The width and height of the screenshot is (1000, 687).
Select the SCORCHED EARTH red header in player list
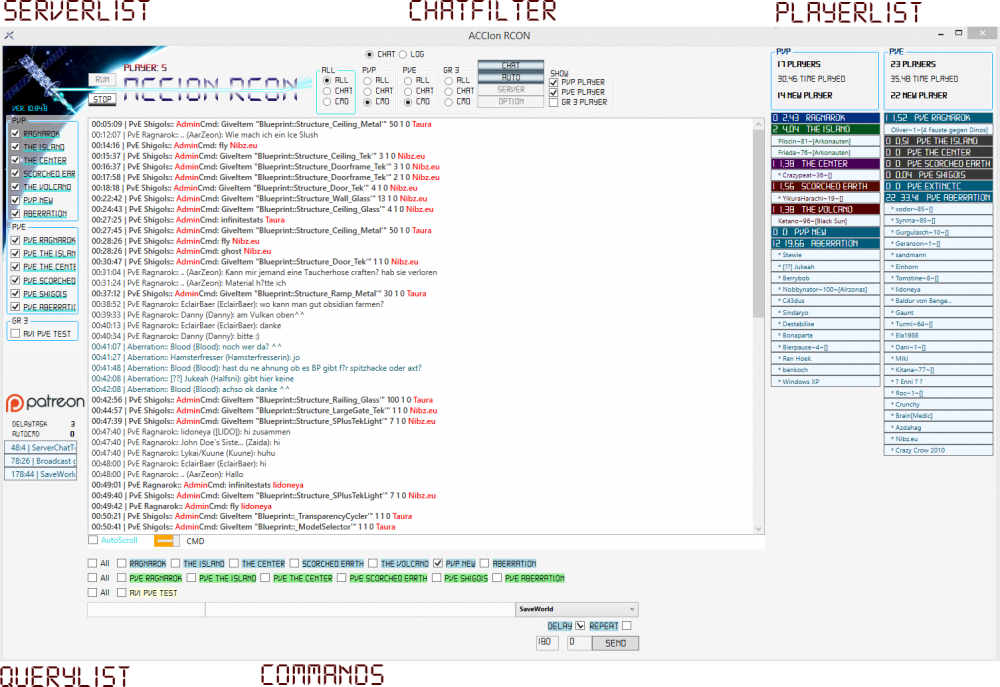pyautogui.click(x=825, y=186)
